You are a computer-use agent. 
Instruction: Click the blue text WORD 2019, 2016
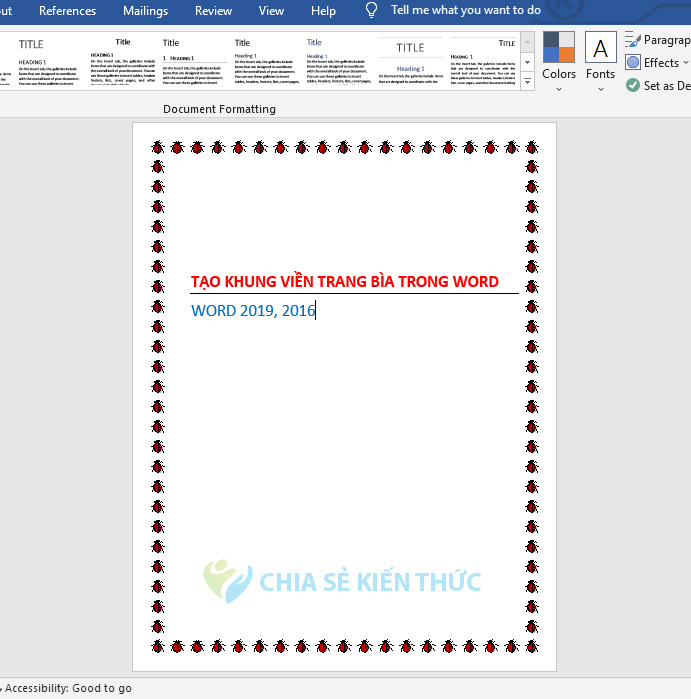[x=253, y=311]
